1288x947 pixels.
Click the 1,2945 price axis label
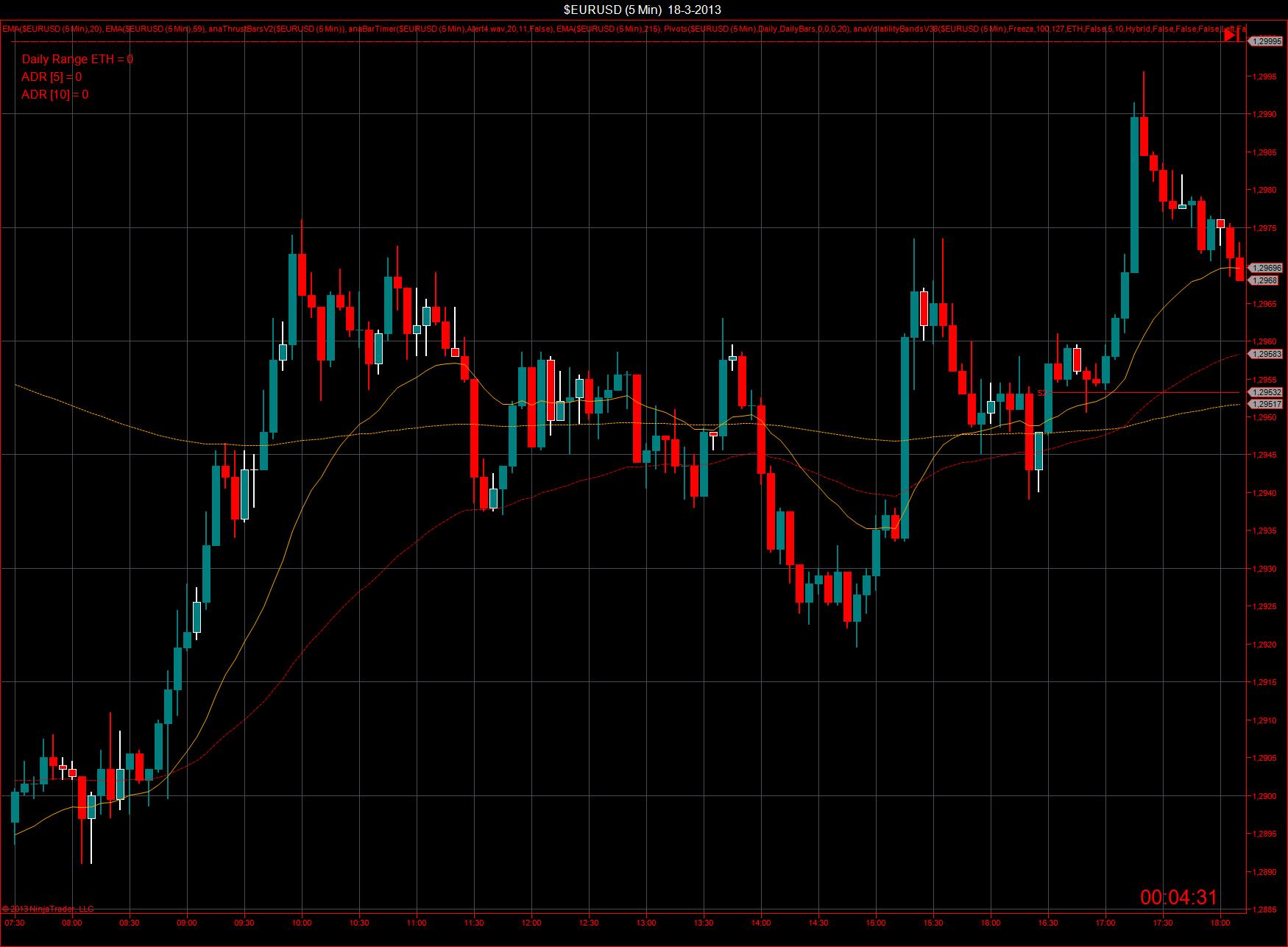pos(1265,455)
